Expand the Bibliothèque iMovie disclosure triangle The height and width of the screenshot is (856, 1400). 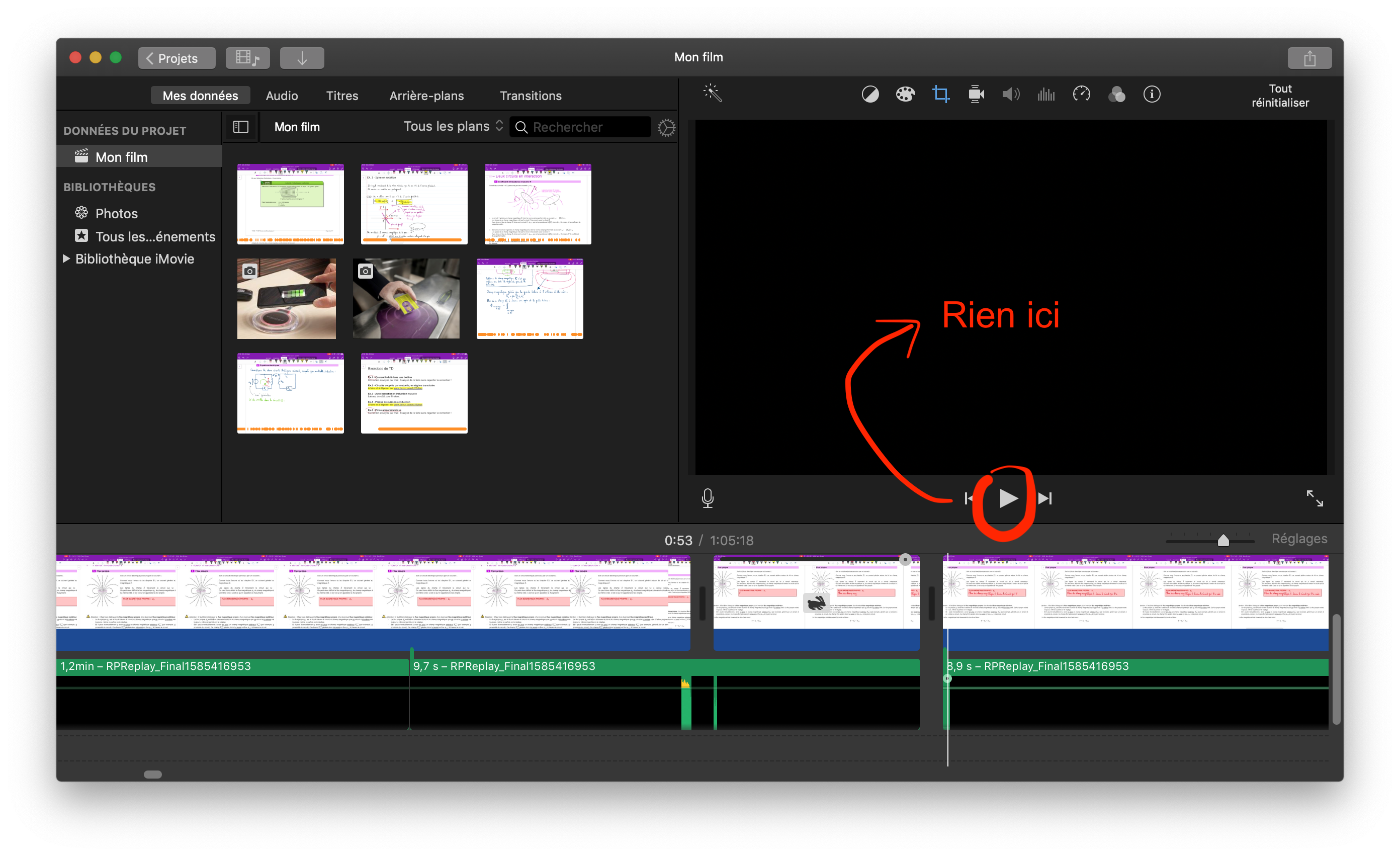pyautogui.click(x=66, y=259)
